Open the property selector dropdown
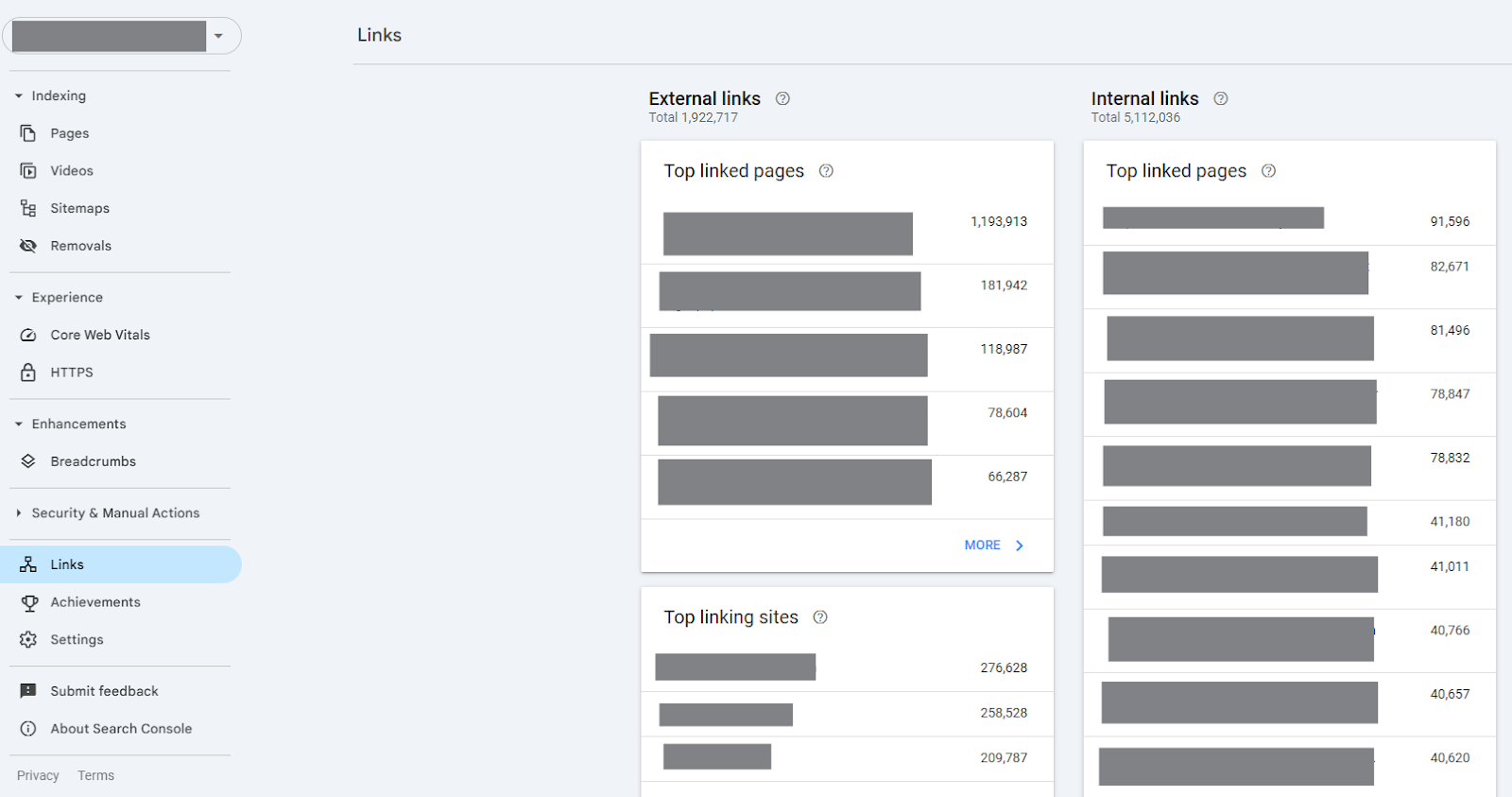 coord(218,36)
